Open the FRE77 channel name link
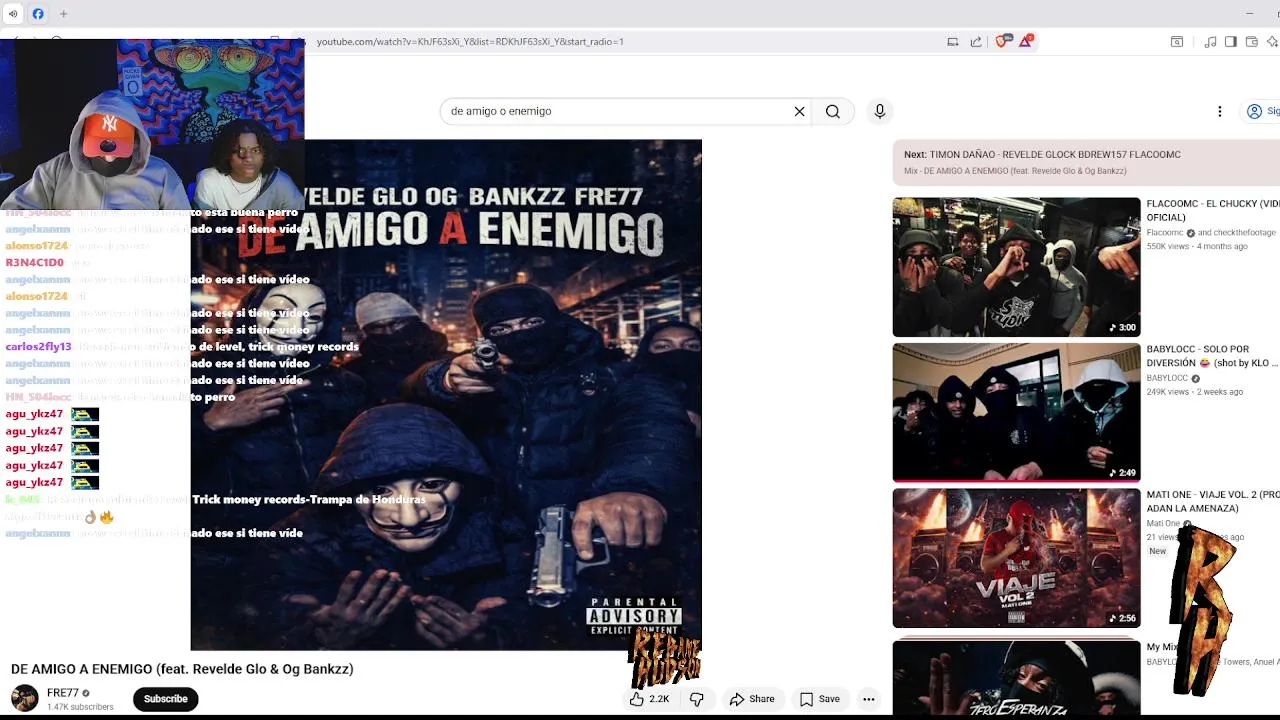The width and height of the screenshot is (1280, 720). (62, 693)
